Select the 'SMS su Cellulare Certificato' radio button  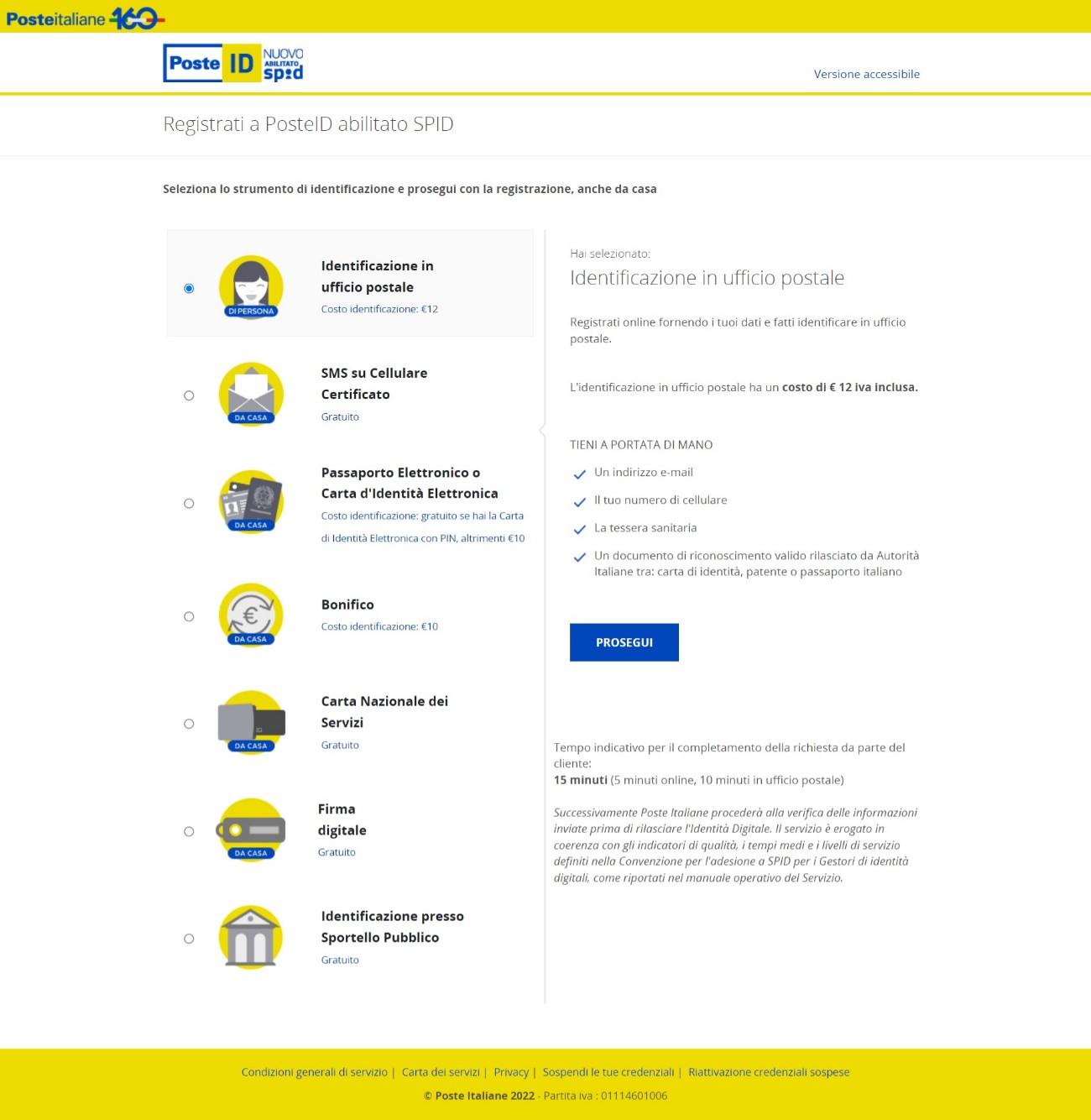pos(189,395)
